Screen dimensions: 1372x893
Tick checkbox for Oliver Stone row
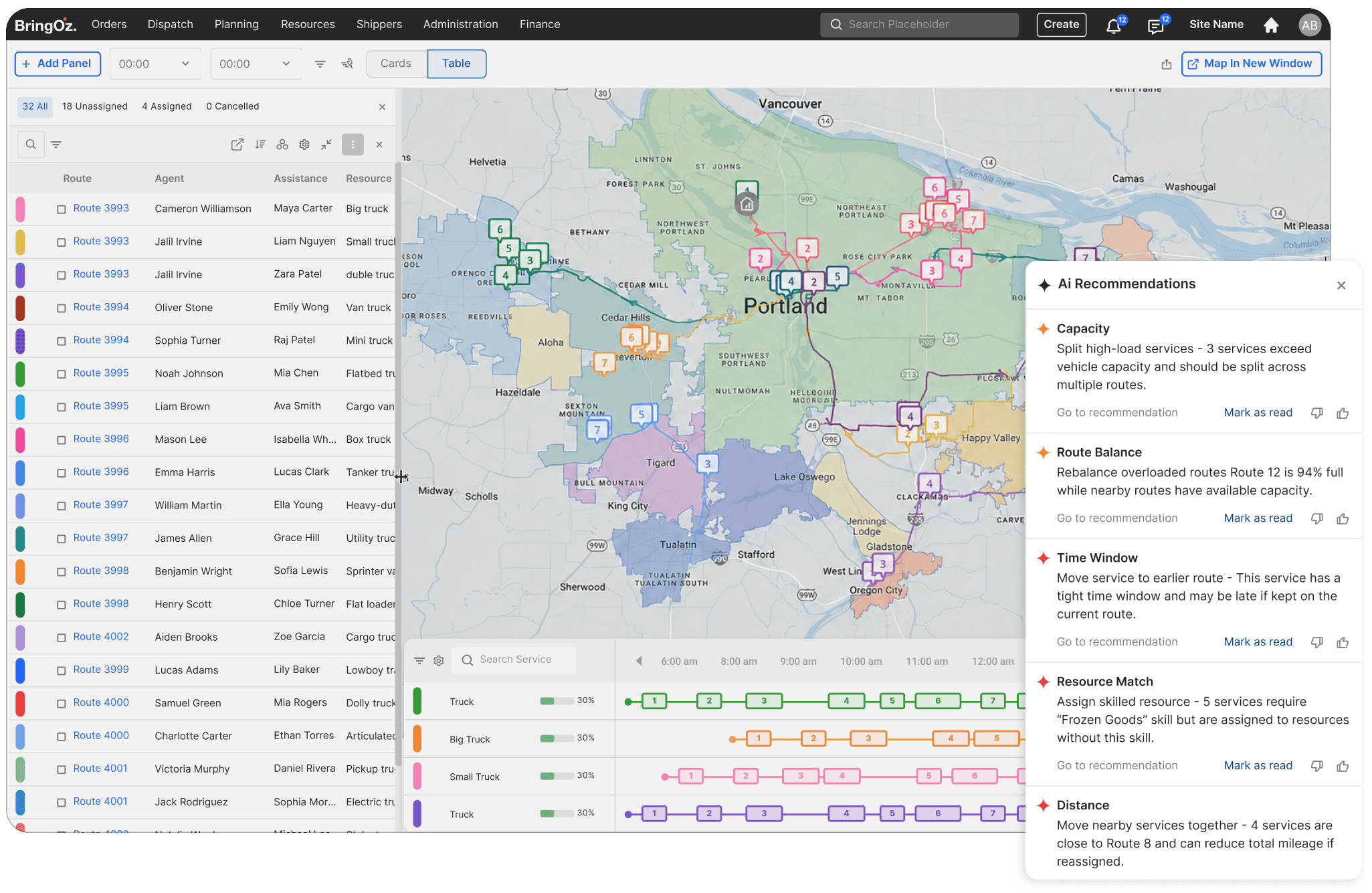61,308
